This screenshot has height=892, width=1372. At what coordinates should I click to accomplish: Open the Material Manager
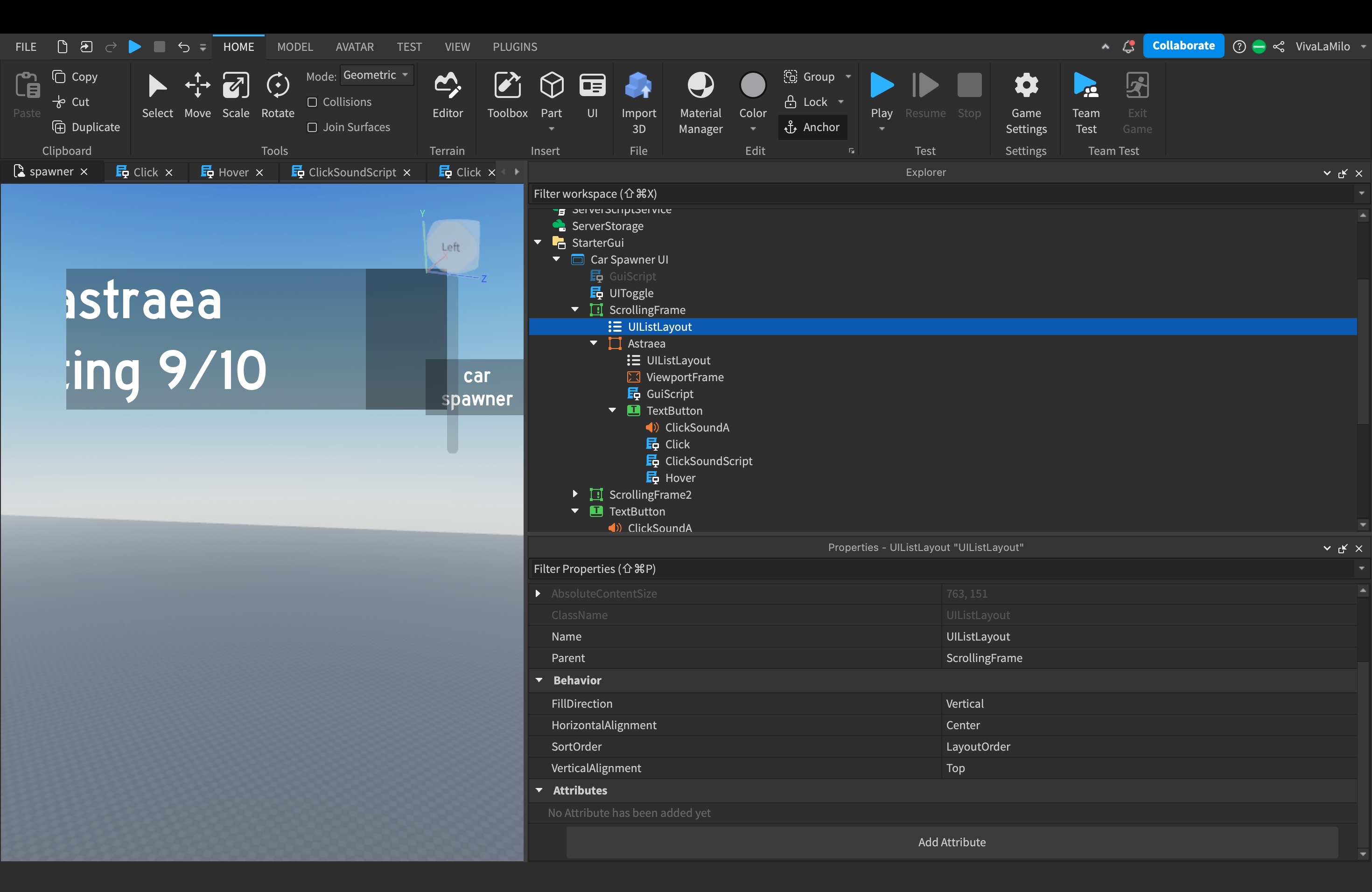point(700,101)
